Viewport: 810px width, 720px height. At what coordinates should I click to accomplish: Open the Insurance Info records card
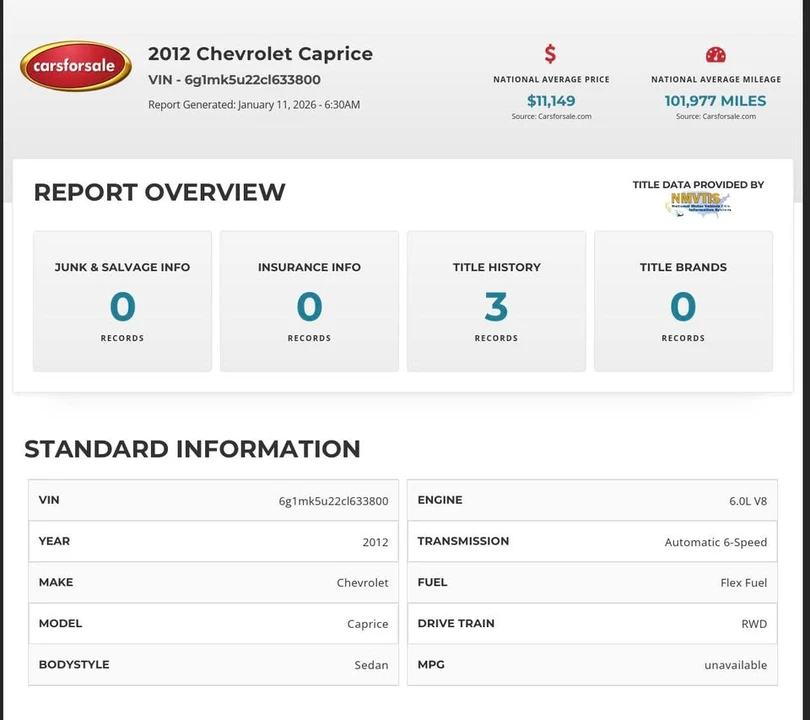click(309, 301)
